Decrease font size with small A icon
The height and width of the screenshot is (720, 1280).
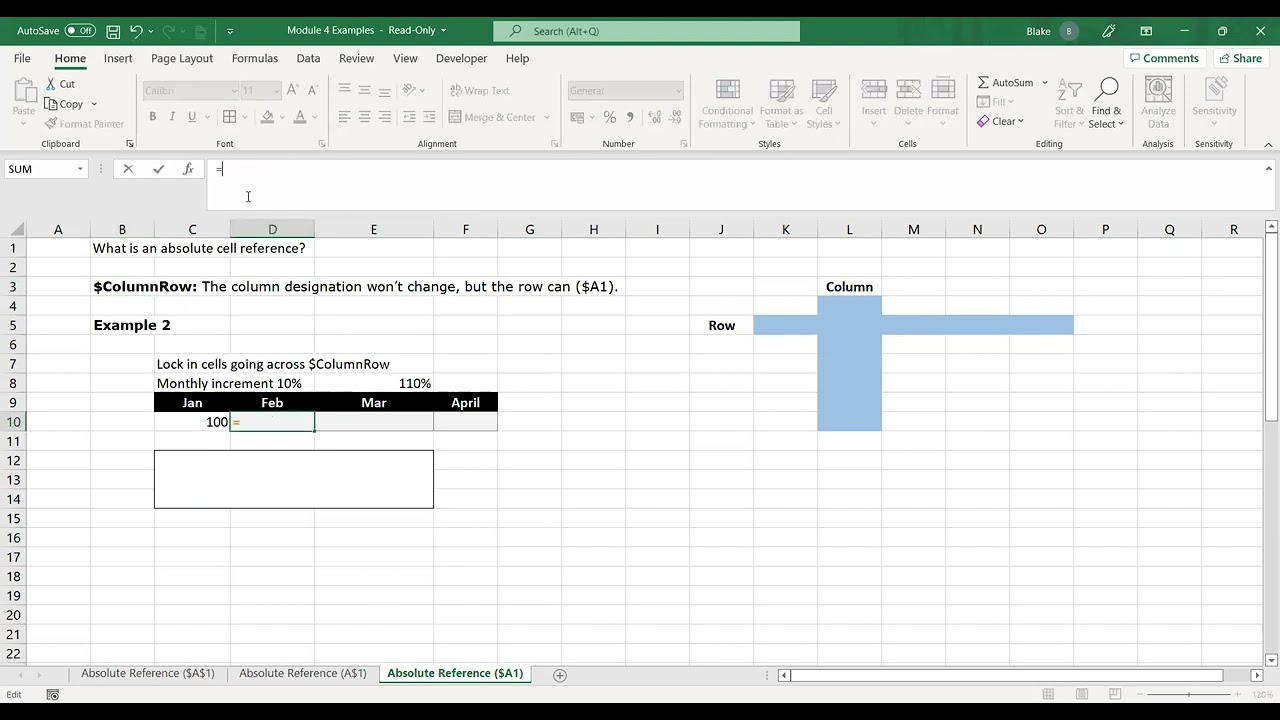pyautogui.click(x=312, y=90)
